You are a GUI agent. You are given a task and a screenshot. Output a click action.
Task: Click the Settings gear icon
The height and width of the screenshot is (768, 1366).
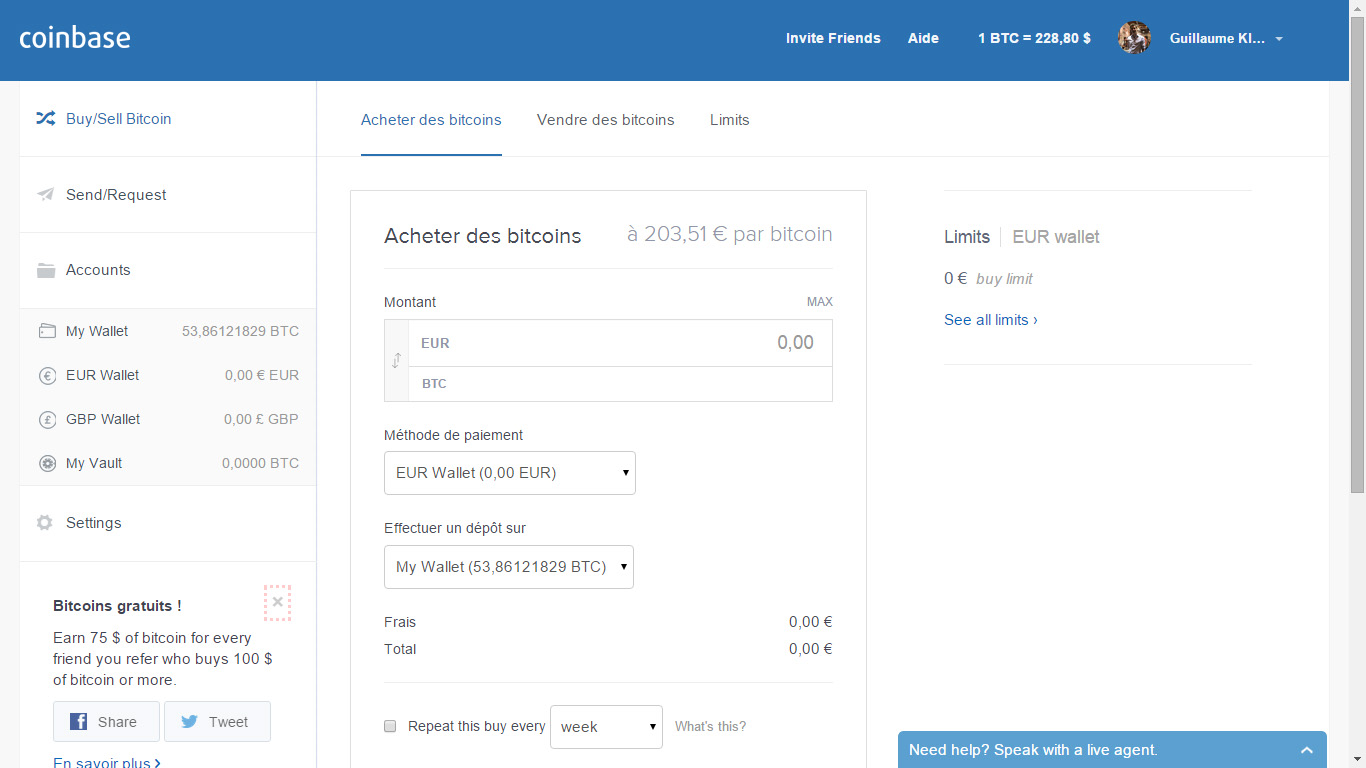tap(44, 523)
